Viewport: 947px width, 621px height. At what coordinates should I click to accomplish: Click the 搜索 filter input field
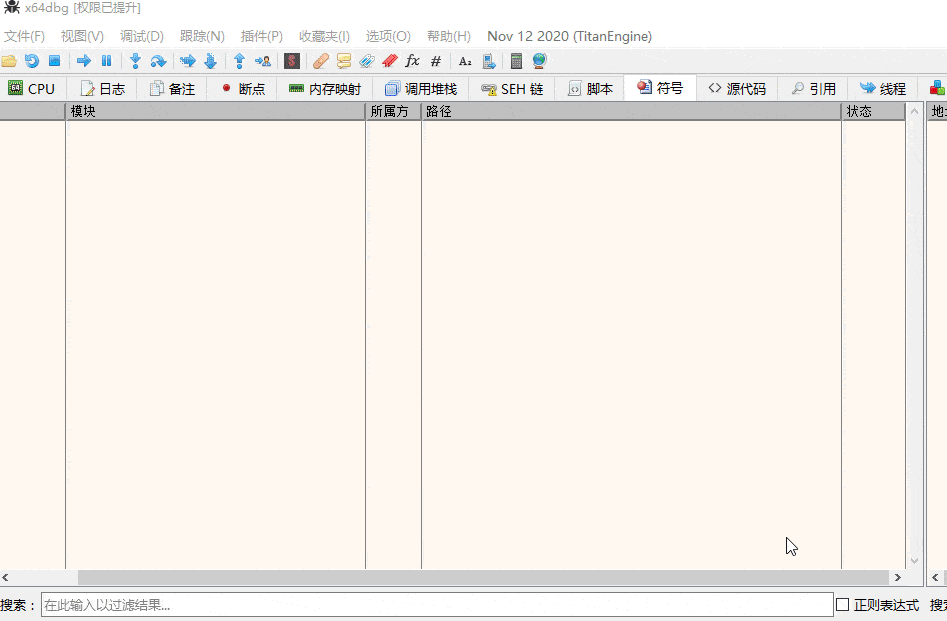click(x=437, y=605)
